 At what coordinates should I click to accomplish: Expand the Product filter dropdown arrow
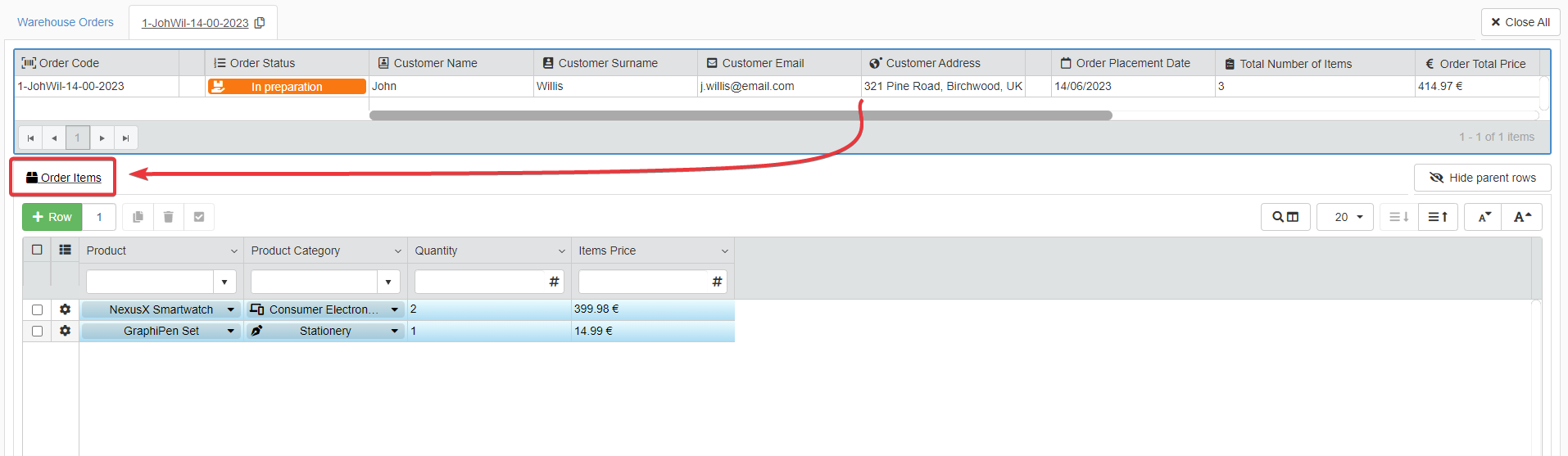(x=224, y=282)
